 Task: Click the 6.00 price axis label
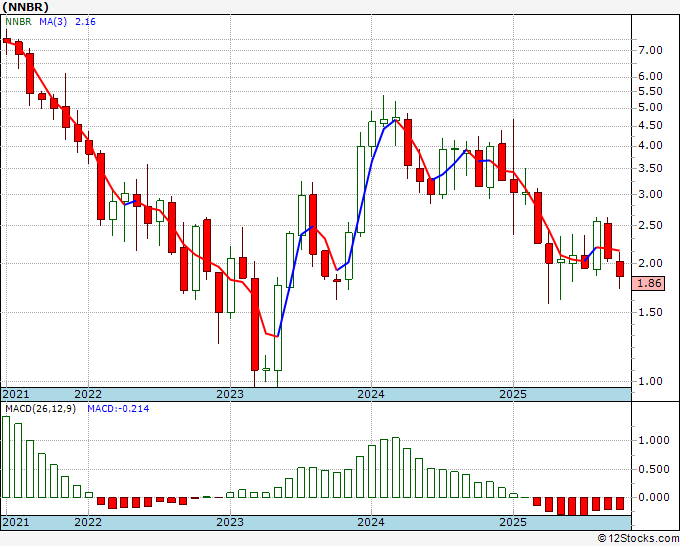pos(650,76)
